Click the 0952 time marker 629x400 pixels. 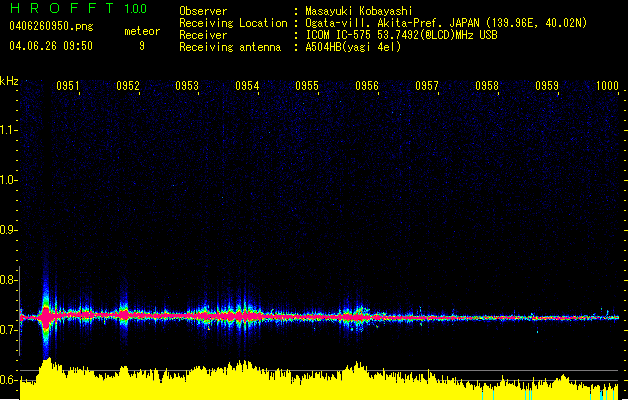128,85
